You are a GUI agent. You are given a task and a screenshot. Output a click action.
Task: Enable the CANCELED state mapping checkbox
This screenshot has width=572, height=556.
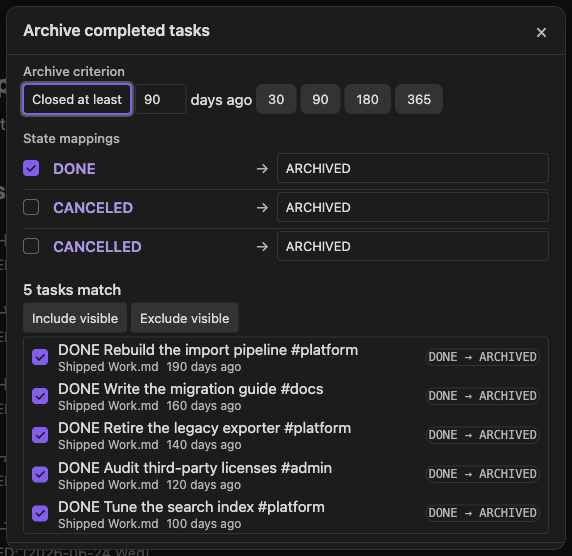coord(31,207)
